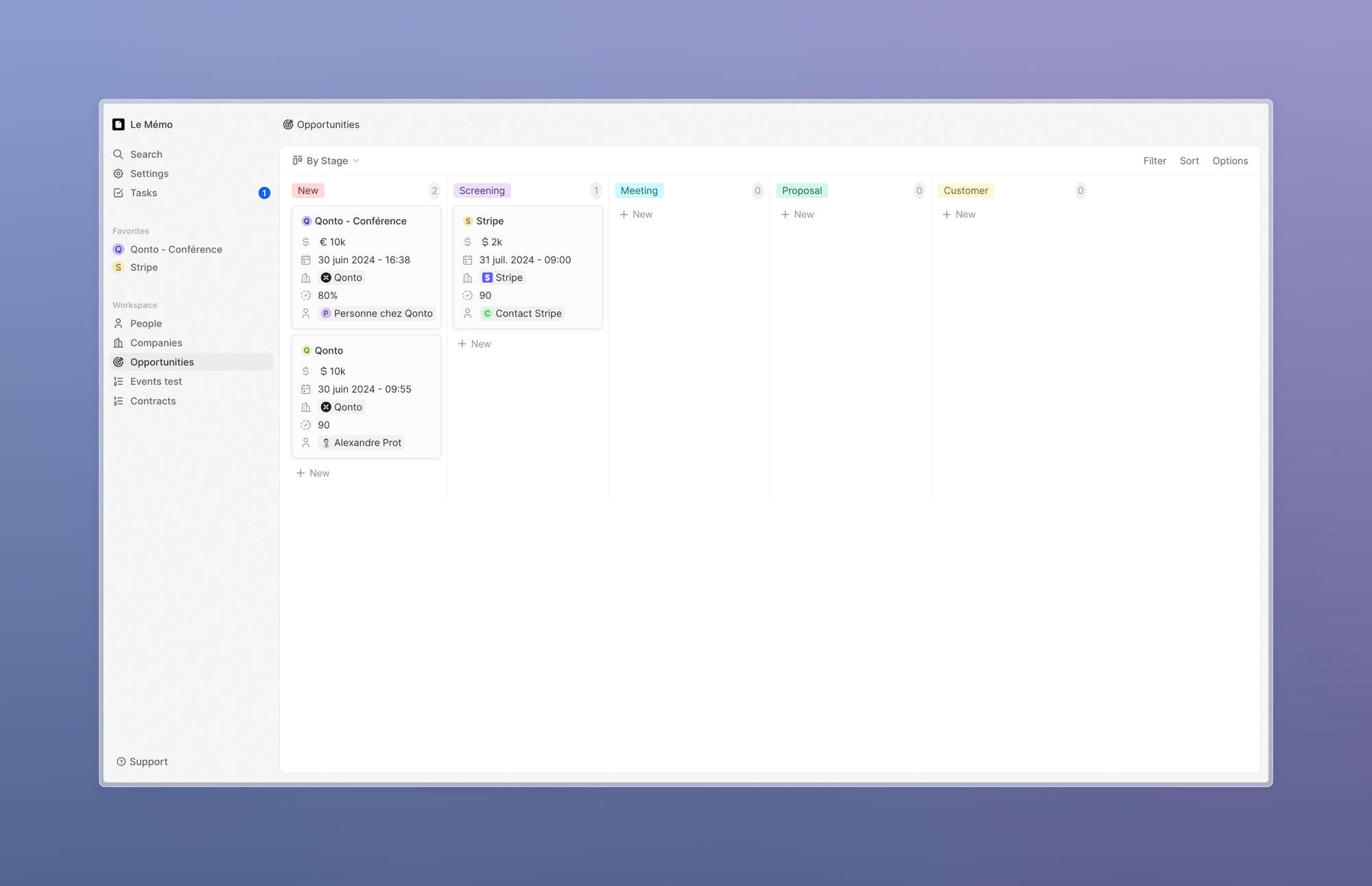The image size is (1372, 886).
Task: Add new opportunity in the New column
Action: coord(313,473)
